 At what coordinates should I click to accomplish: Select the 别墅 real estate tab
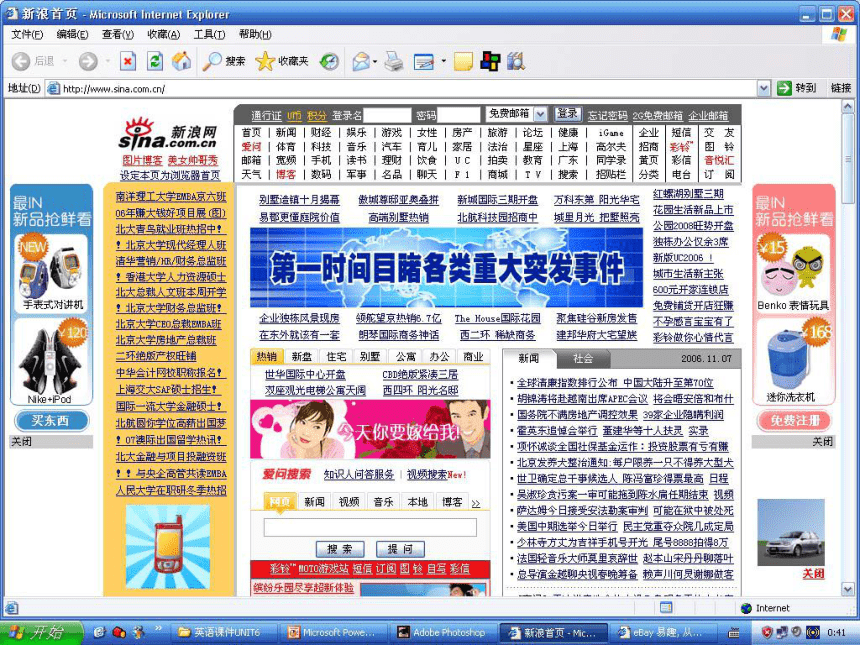[370, 357]
